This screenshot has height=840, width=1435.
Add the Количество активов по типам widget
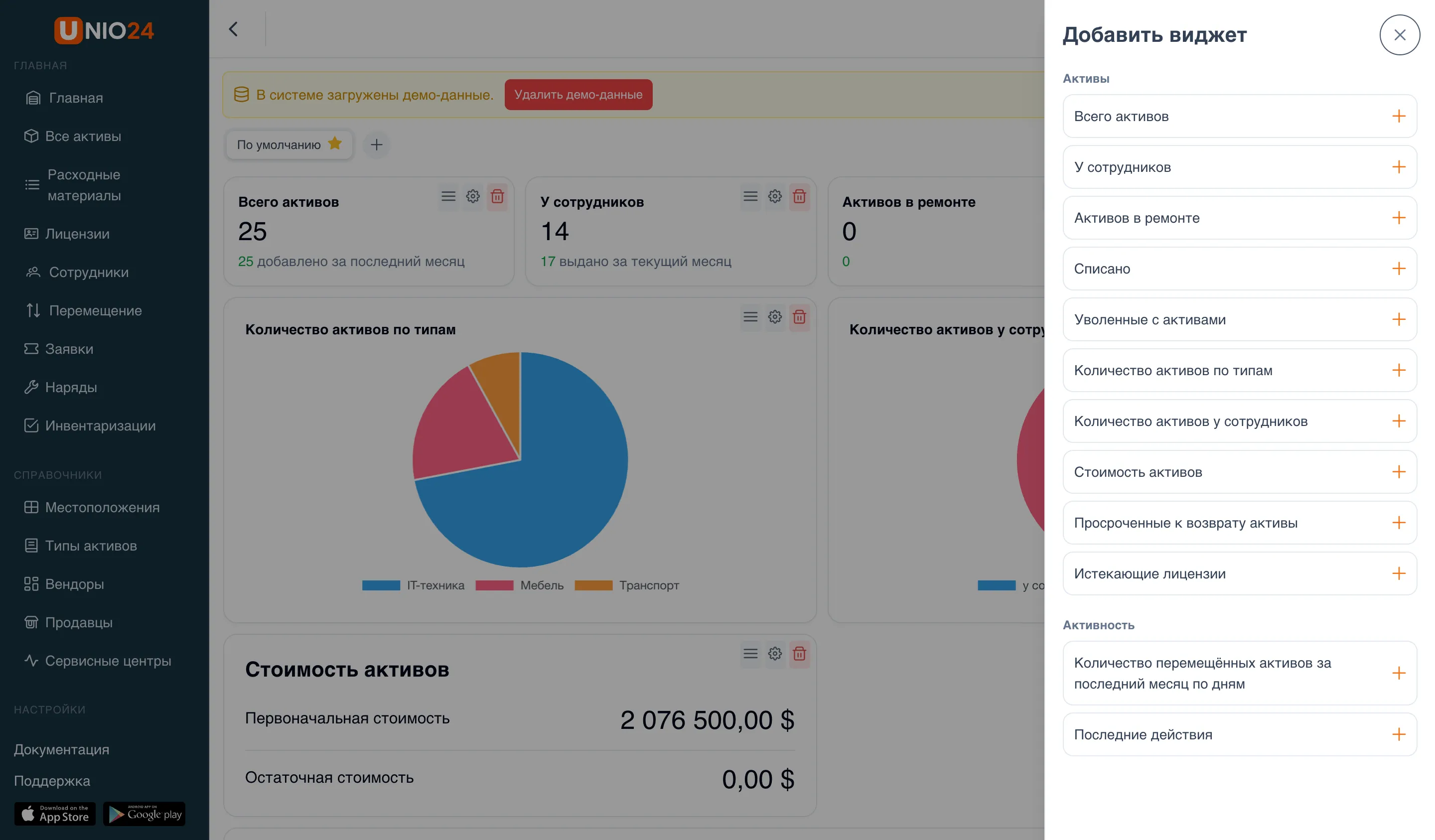click(x=1399, y=370)
